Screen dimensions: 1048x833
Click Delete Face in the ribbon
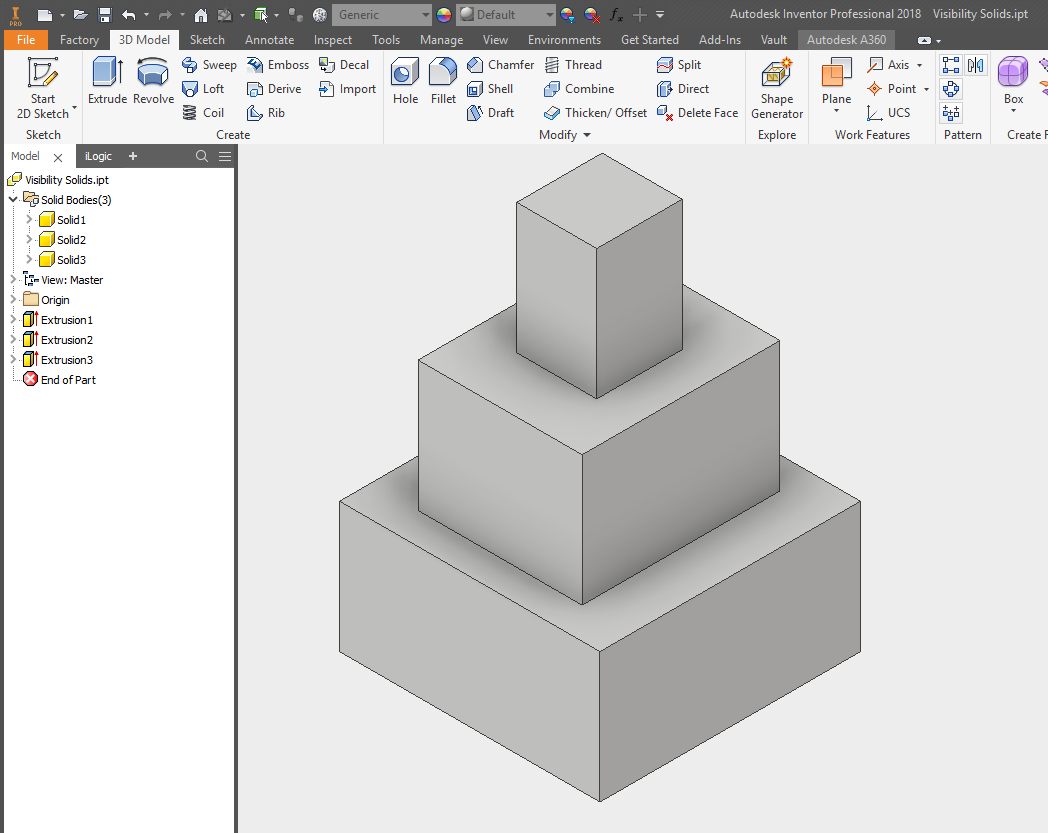(x=697, y=112)
